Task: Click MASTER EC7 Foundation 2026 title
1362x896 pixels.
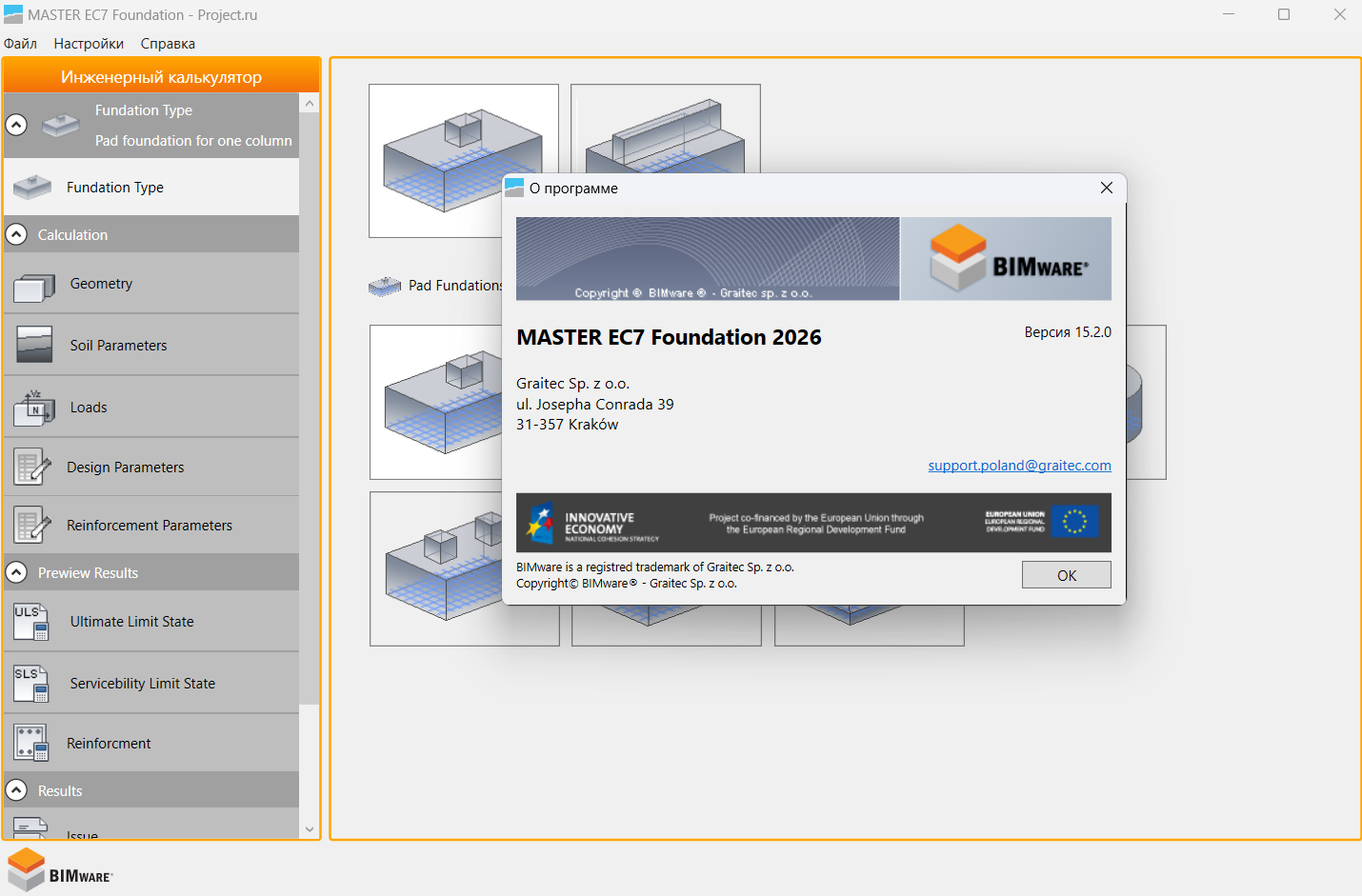Action: (x=669, y=337)
